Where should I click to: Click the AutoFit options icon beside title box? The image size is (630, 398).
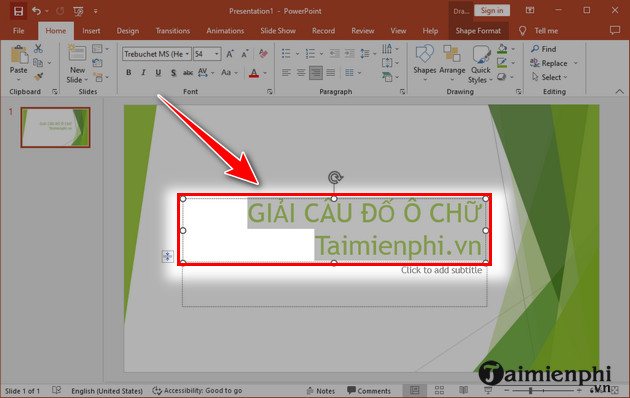click(168, 256)
